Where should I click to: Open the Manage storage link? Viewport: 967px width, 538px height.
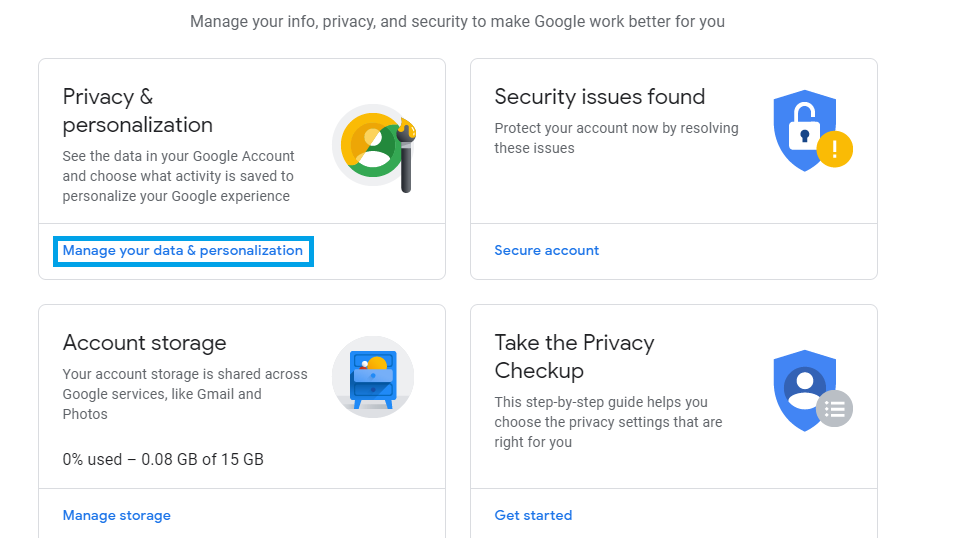[117, 516]
